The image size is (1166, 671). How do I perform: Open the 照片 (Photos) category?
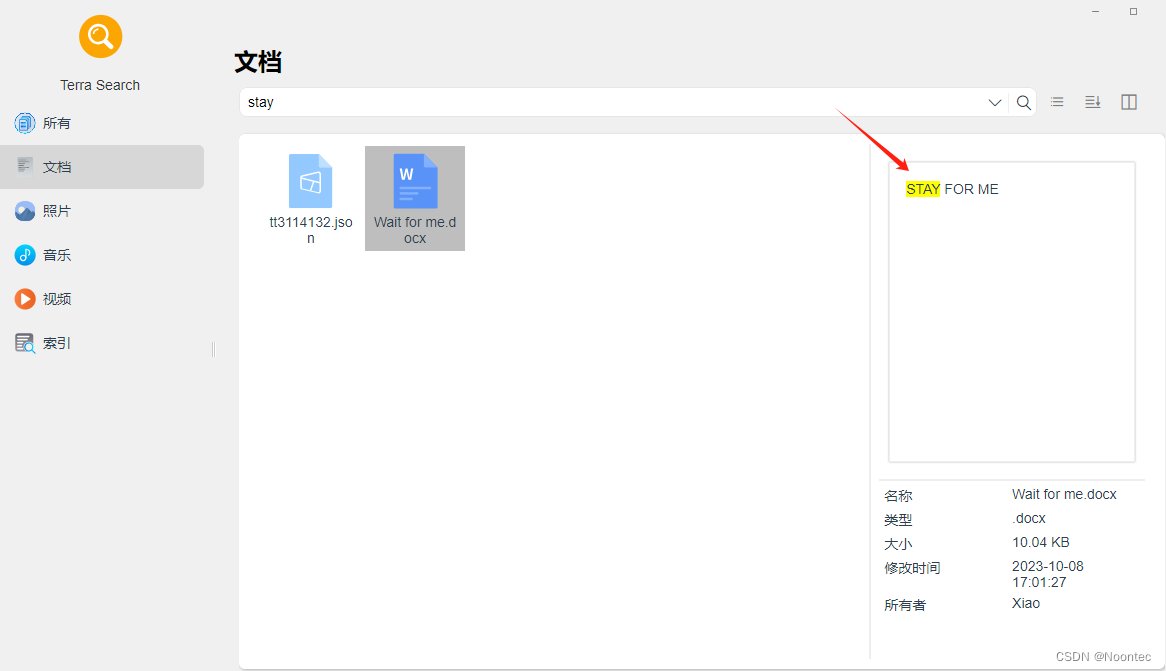click(102, 211)
